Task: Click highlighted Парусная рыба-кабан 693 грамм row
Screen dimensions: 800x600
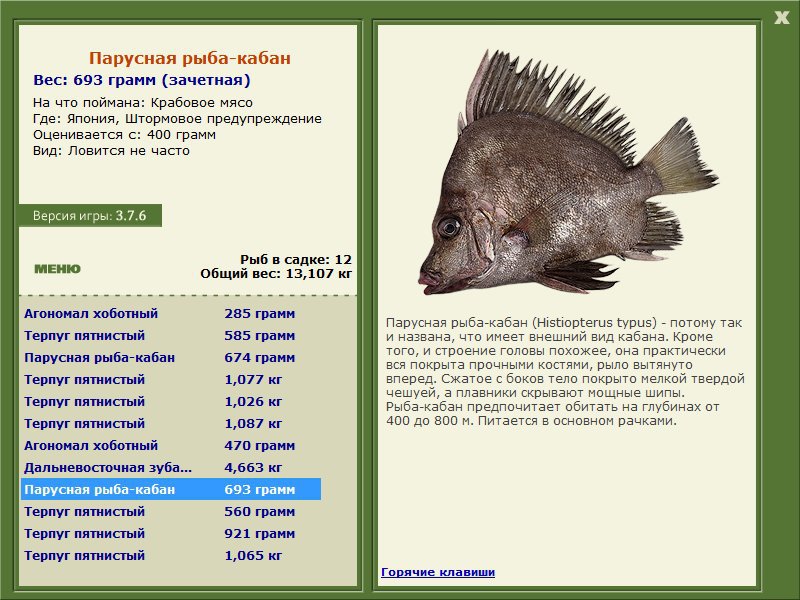Action: pyautogui.click(x=171, y=489)
